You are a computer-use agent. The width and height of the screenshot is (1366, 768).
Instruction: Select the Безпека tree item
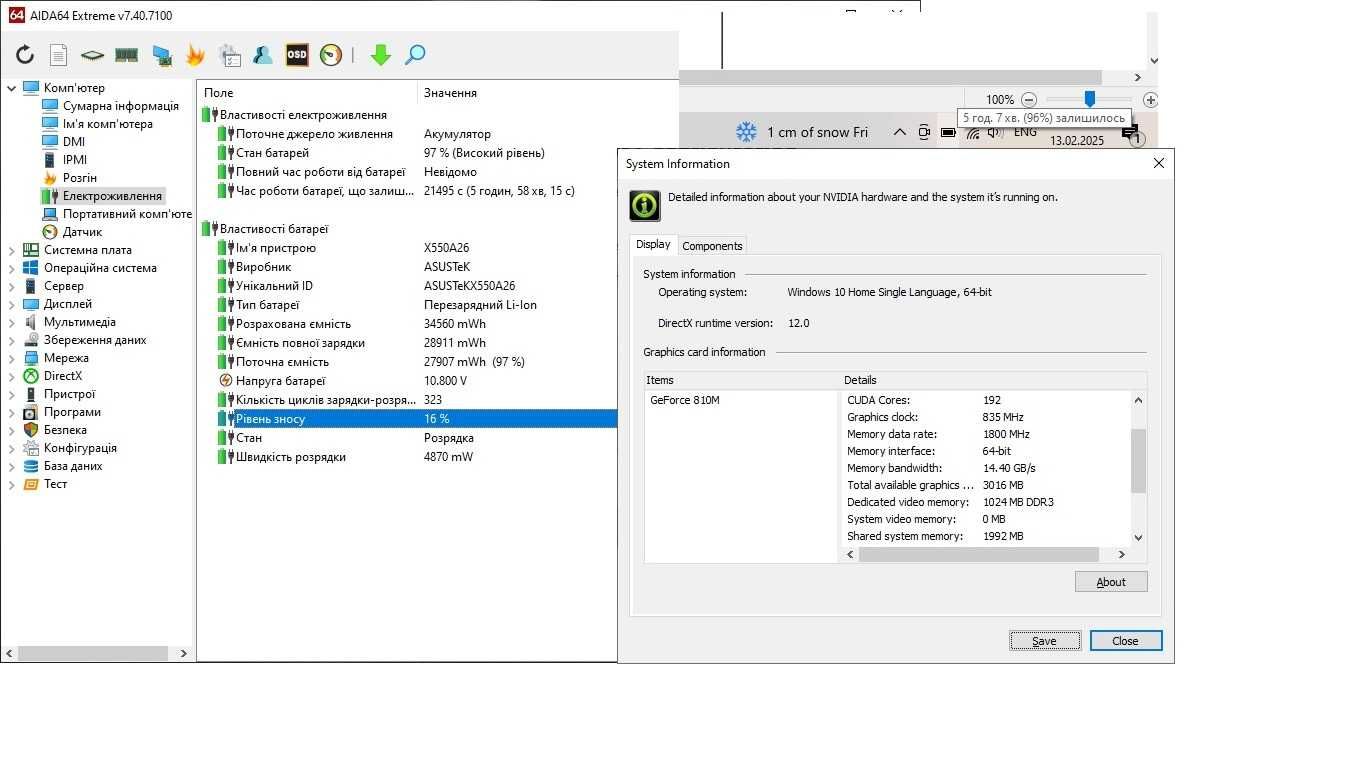point(65,430)
